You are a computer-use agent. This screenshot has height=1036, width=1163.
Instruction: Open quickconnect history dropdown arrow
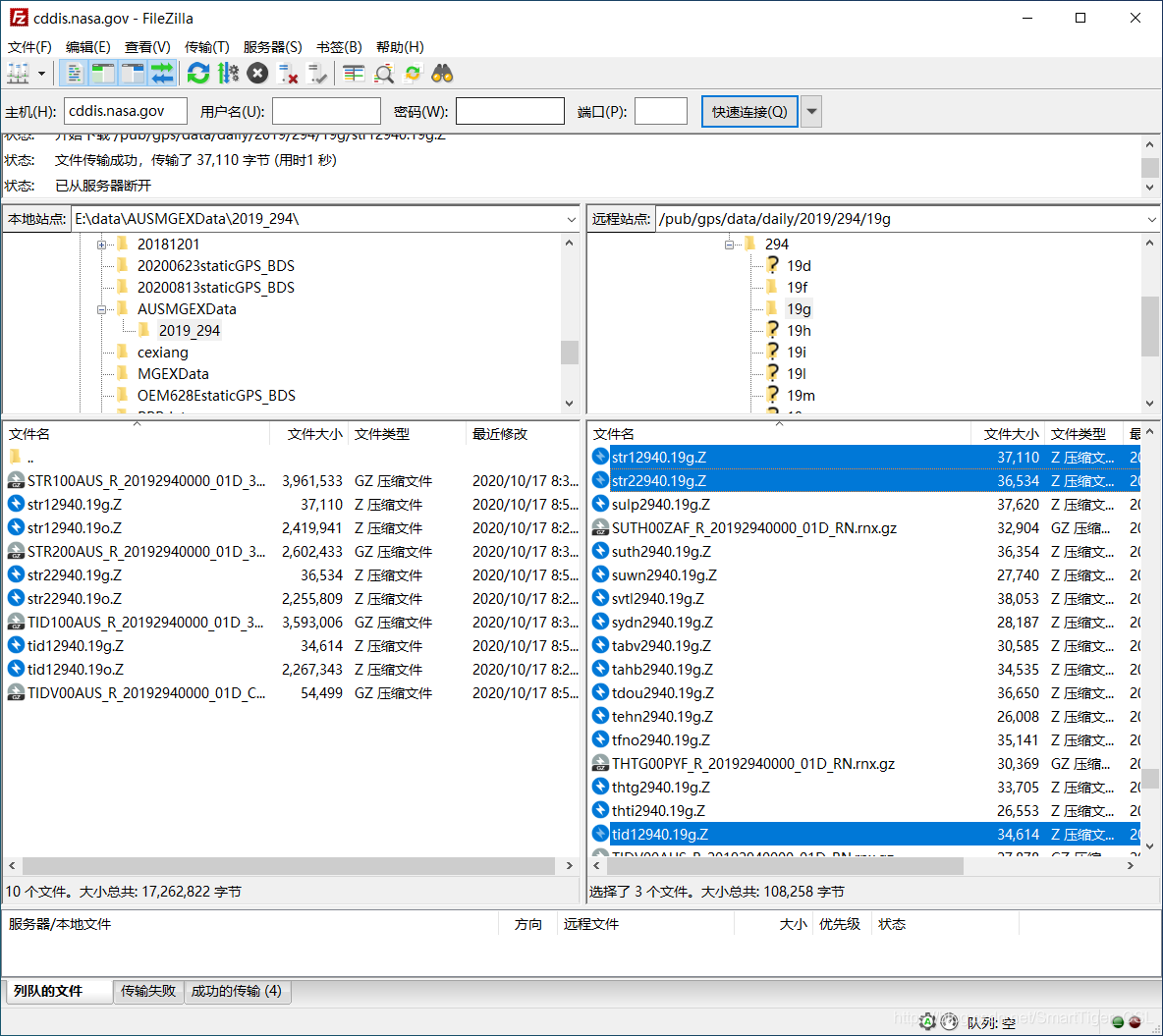coord(811,111)
